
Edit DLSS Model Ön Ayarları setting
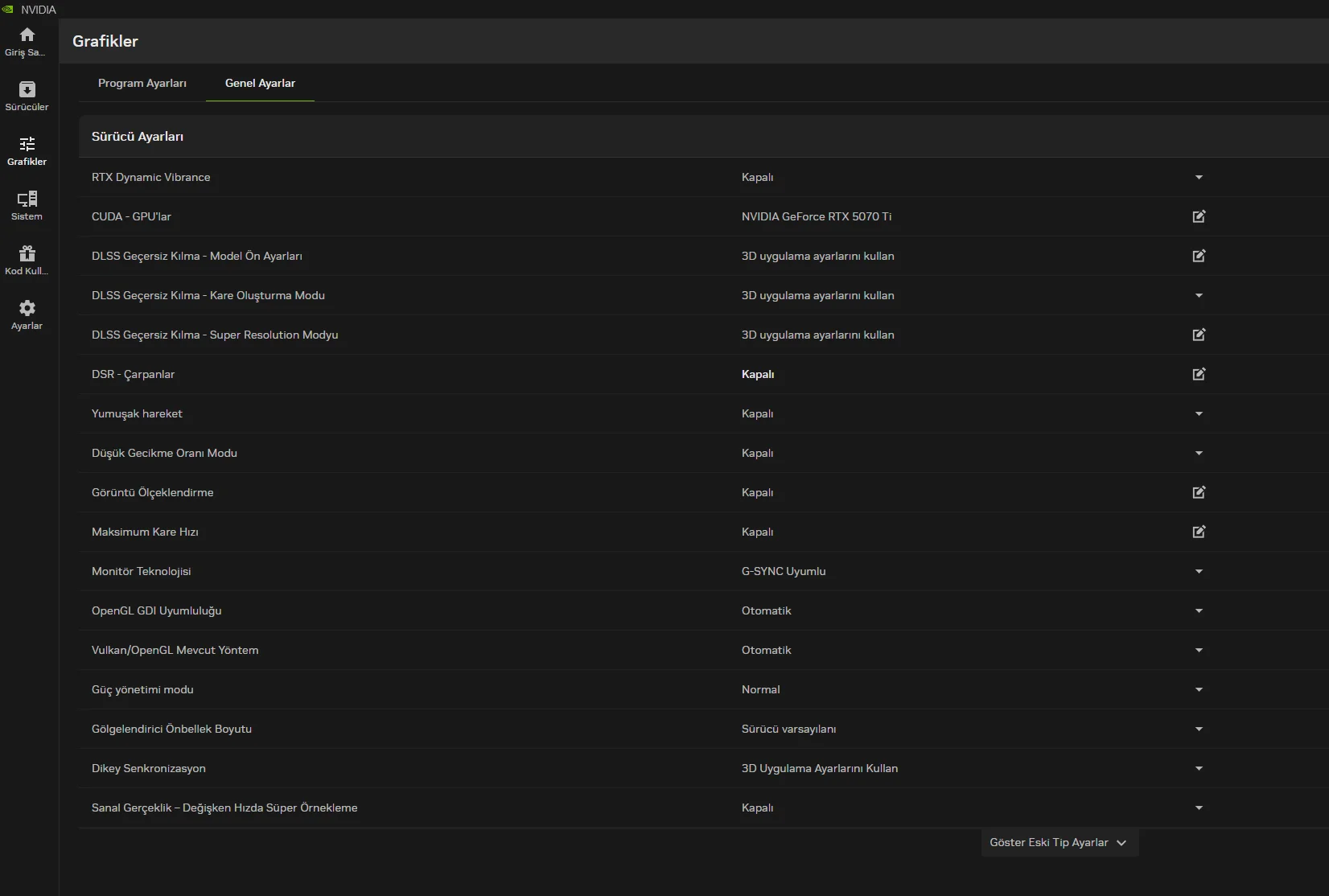click(1199, 256)
